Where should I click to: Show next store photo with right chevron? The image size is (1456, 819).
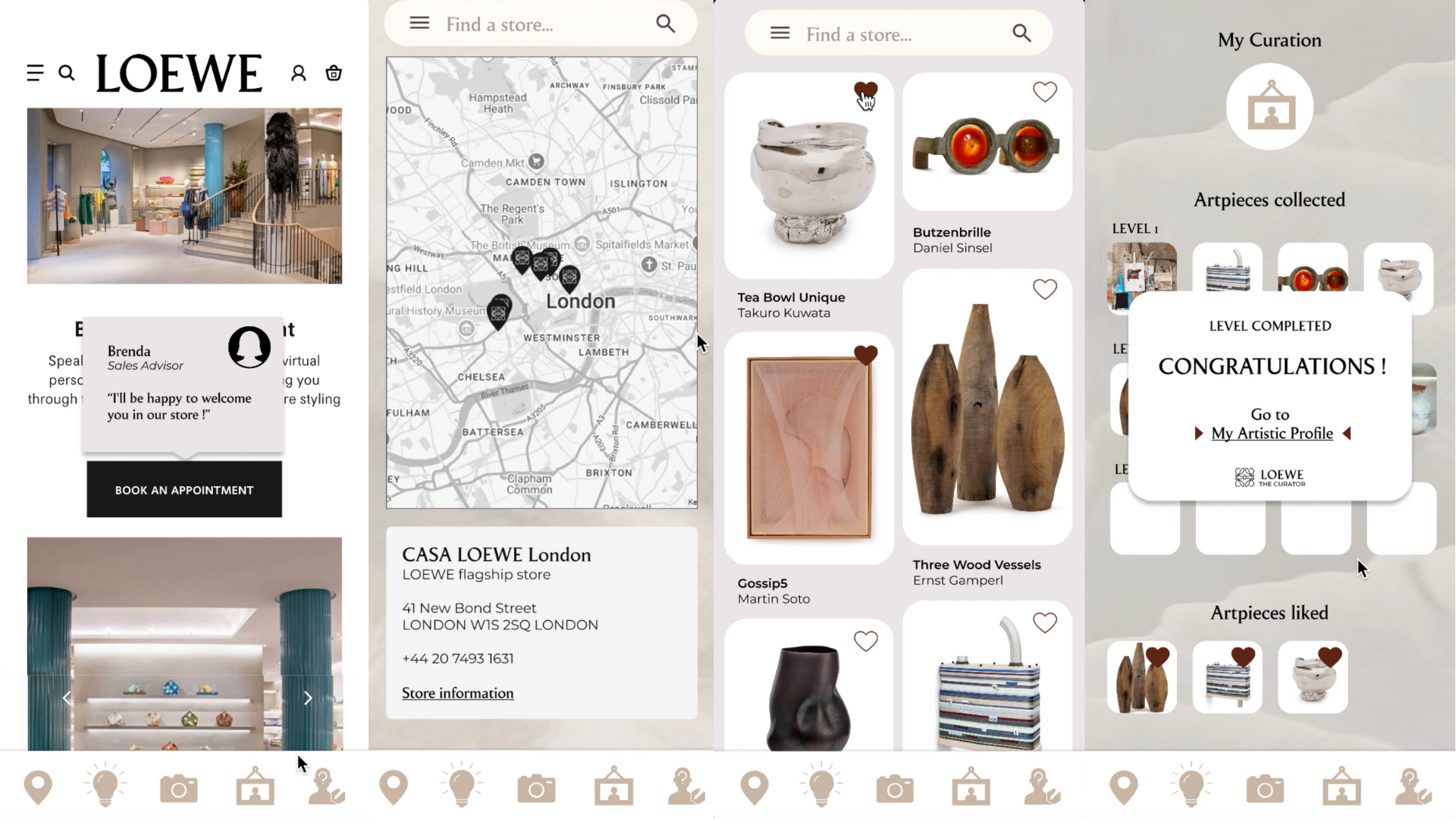coord(308,698)
